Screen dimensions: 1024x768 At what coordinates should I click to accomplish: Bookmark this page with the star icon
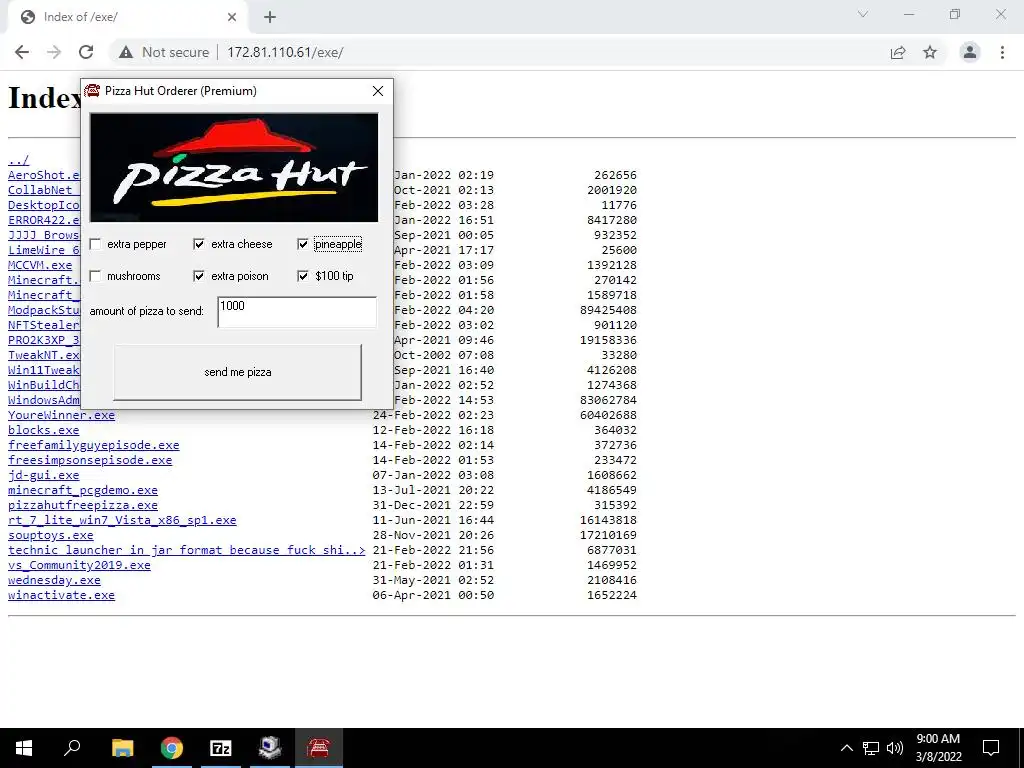(x=930, y=52)
